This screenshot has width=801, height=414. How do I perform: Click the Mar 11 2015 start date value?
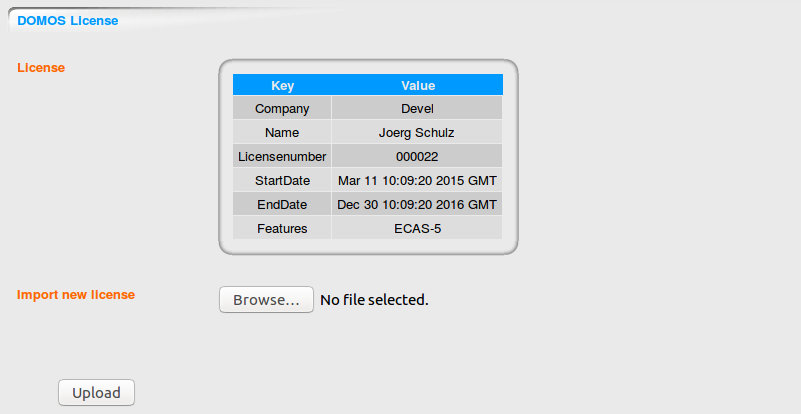pyautogui.click(x=417, y=181)
